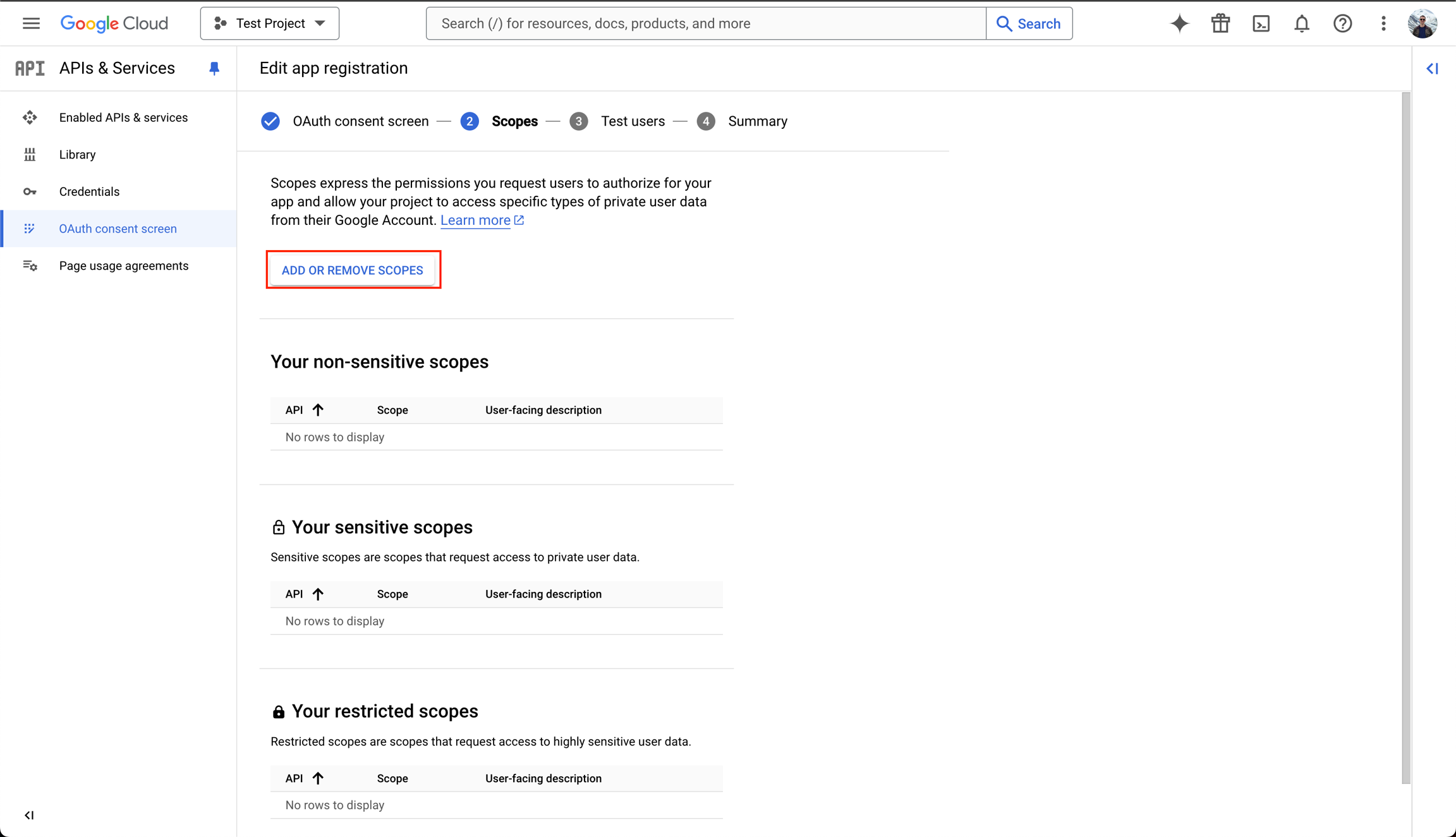This screenshot has height=837, width=1456.
Task: Click the search magnifier icon
Action: tap(1005, 23)
